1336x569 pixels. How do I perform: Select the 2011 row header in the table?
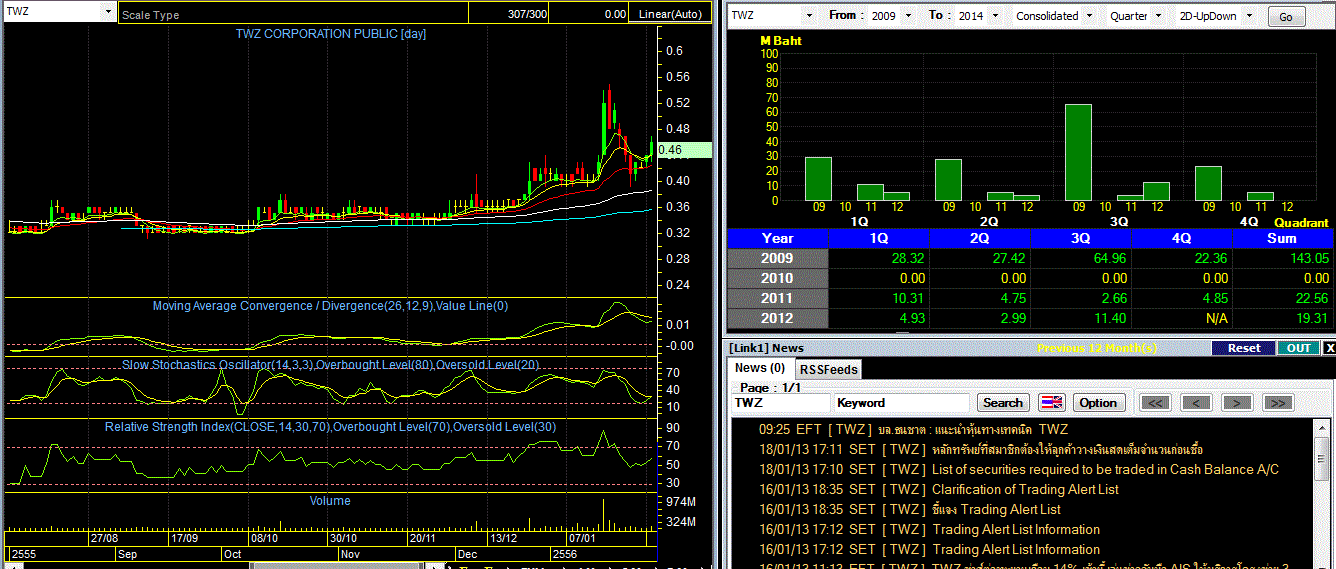coord(778,298)
